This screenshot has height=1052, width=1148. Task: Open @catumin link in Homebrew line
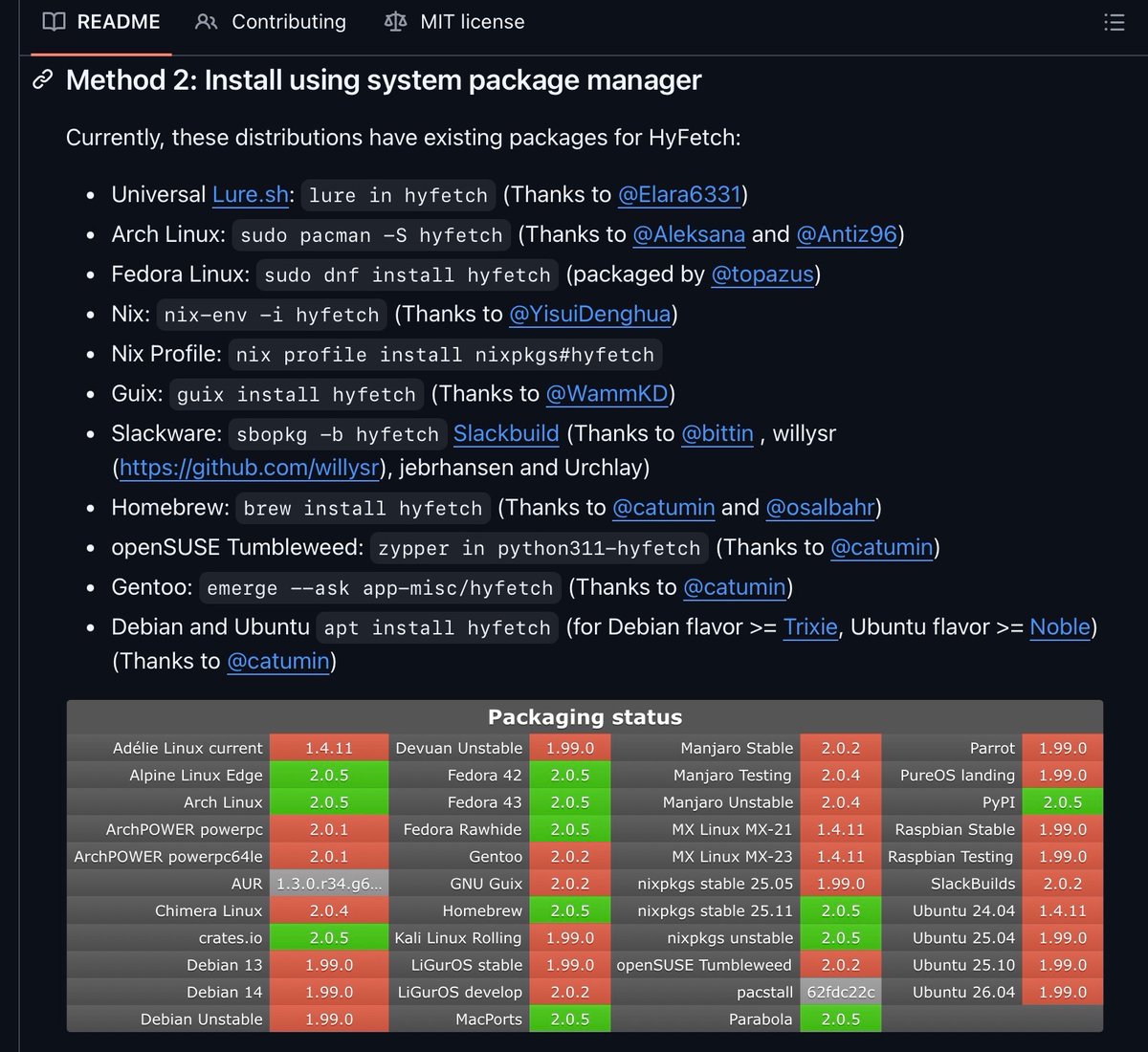[x=664, y=507]
